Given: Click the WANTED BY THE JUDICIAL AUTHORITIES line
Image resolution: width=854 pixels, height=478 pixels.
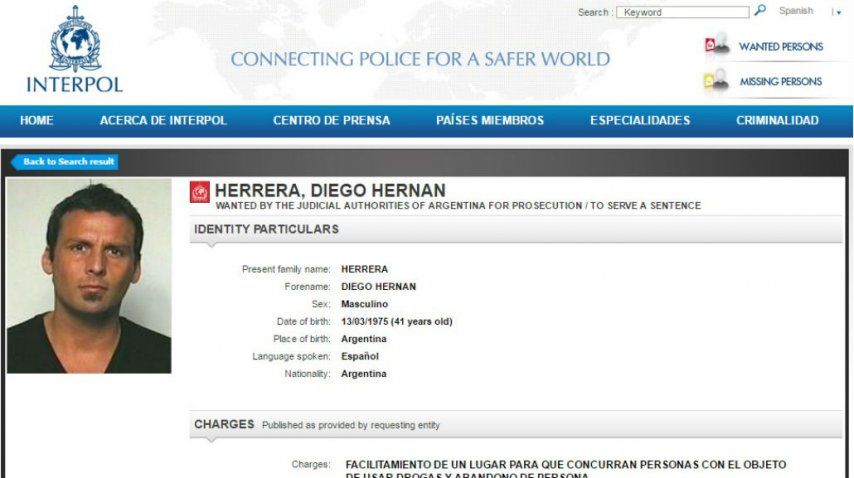Looking at the screenshot, I should [x=458, y=206].
